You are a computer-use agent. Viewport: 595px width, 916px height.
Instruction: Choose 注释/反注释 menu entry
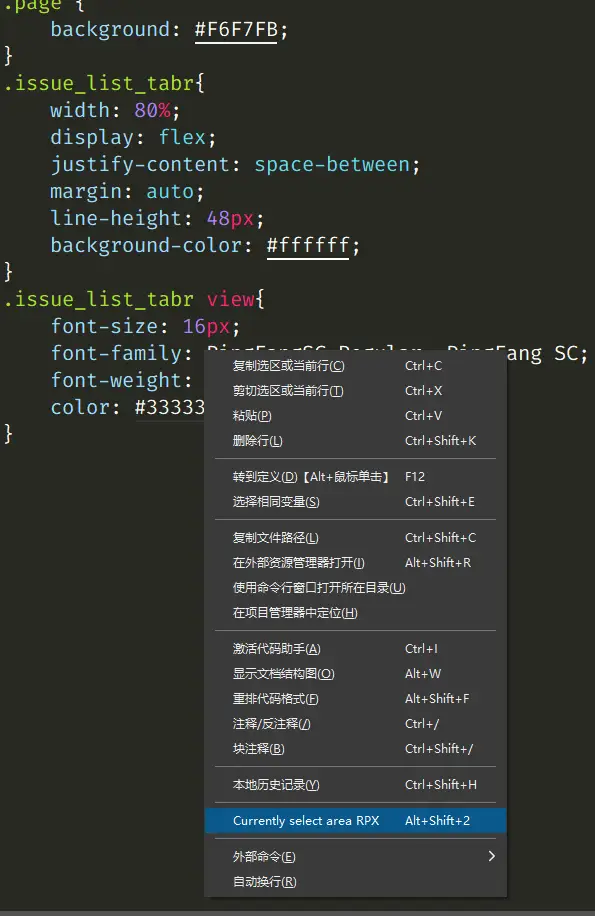[x=355, y=724]
